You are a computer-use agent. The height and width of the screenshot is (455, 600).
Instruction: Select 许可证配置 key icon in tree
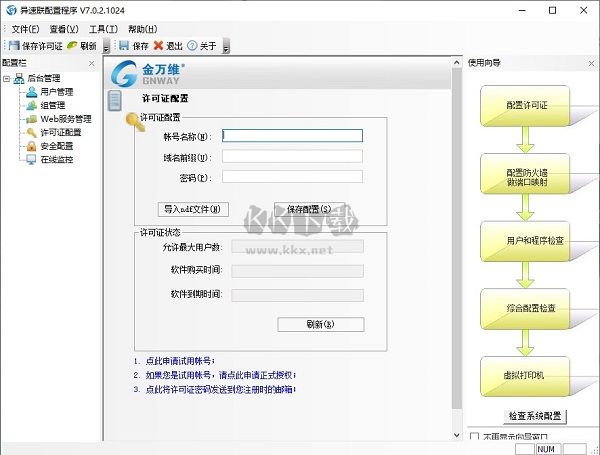(x=31, y=132)
